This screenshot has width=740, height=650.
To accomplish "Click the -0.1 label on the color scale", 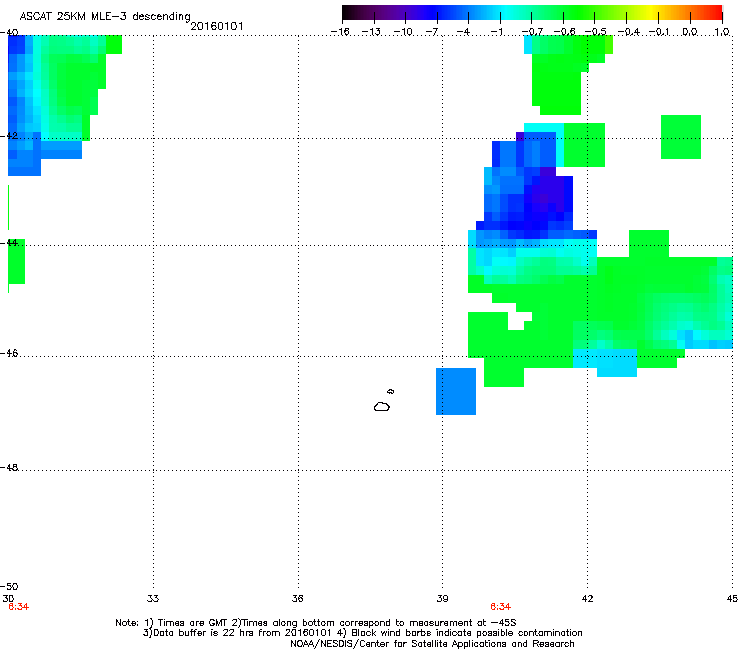I will (x=659, y=32).
